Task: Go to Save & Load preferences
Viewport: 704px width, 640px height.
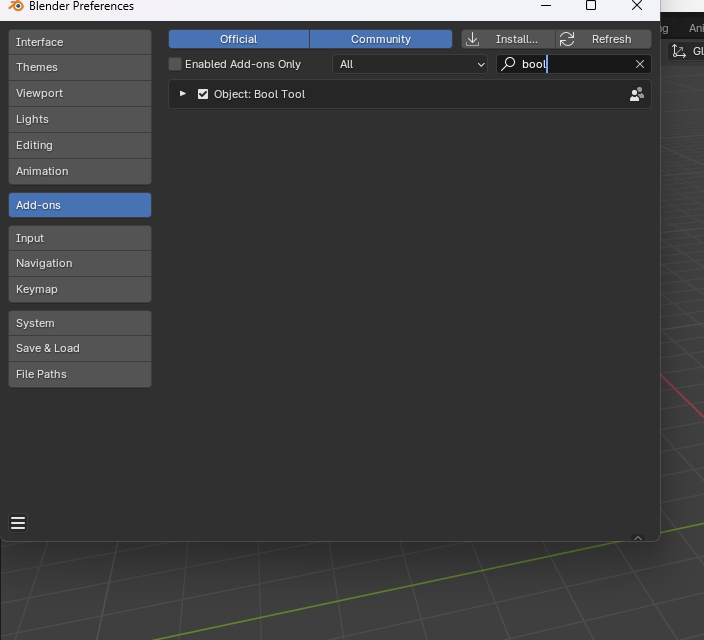Action: [x=80, y=349]
